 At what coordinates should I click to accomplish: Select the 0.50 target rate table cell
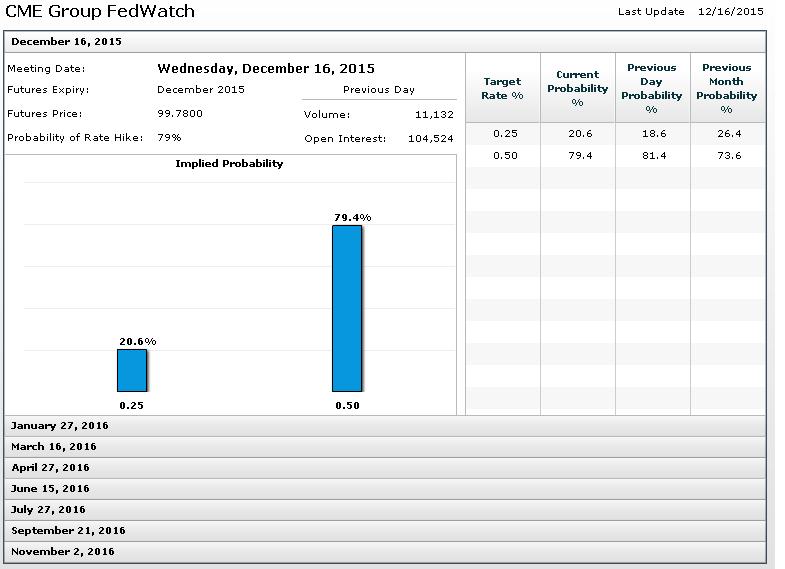[x=505, y=156]
